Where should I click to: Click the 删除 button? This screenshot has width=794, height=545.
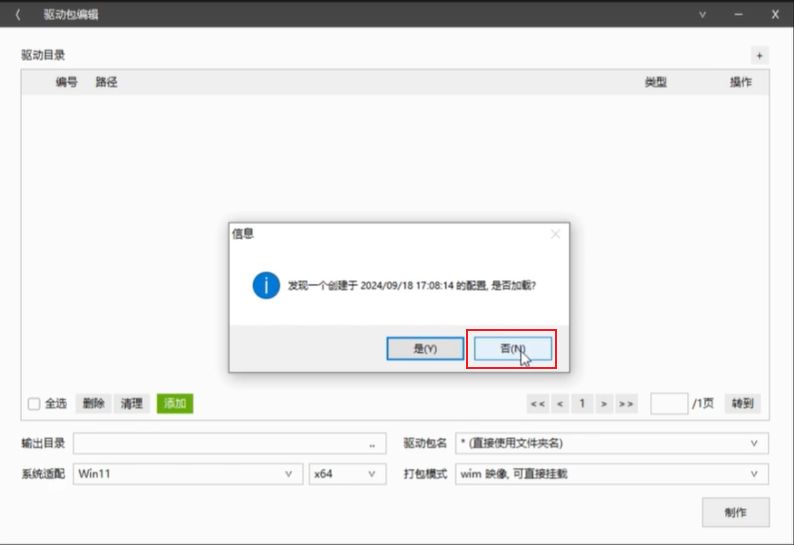(94, 404)
